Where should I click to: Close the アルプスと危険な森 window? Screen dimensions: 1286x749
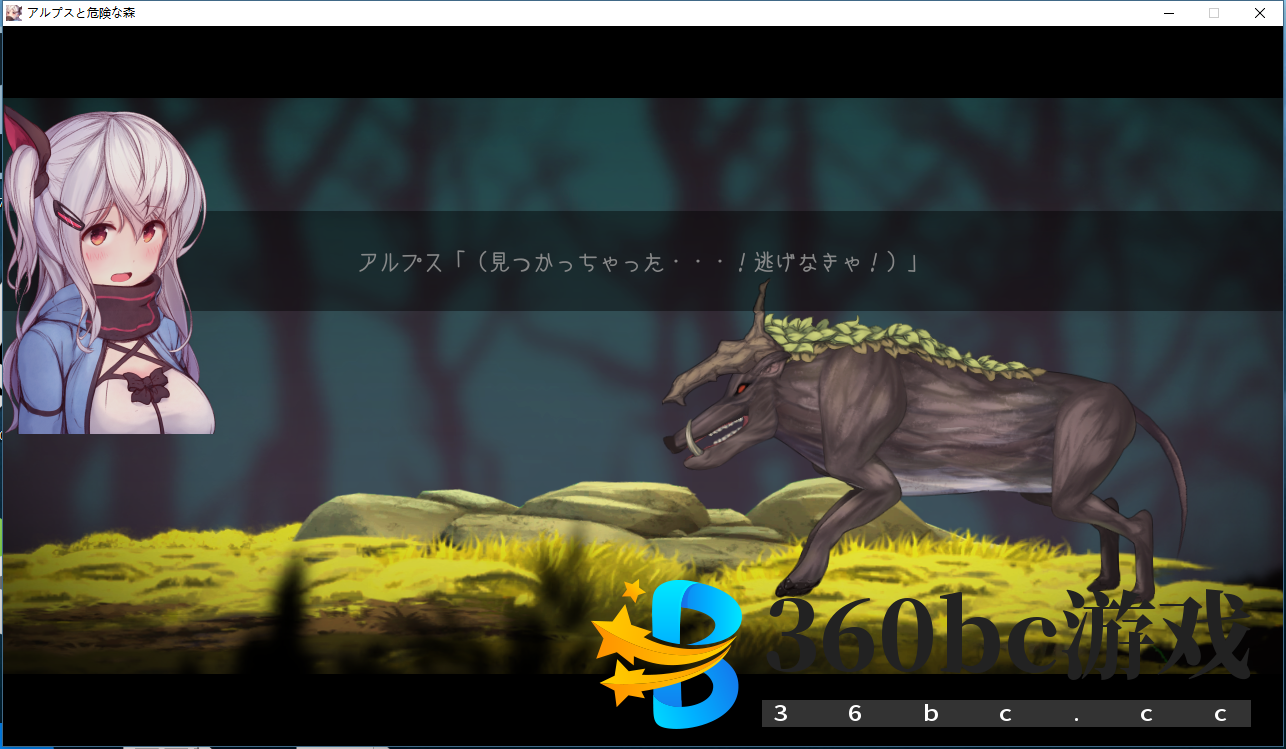(1260, 13)
